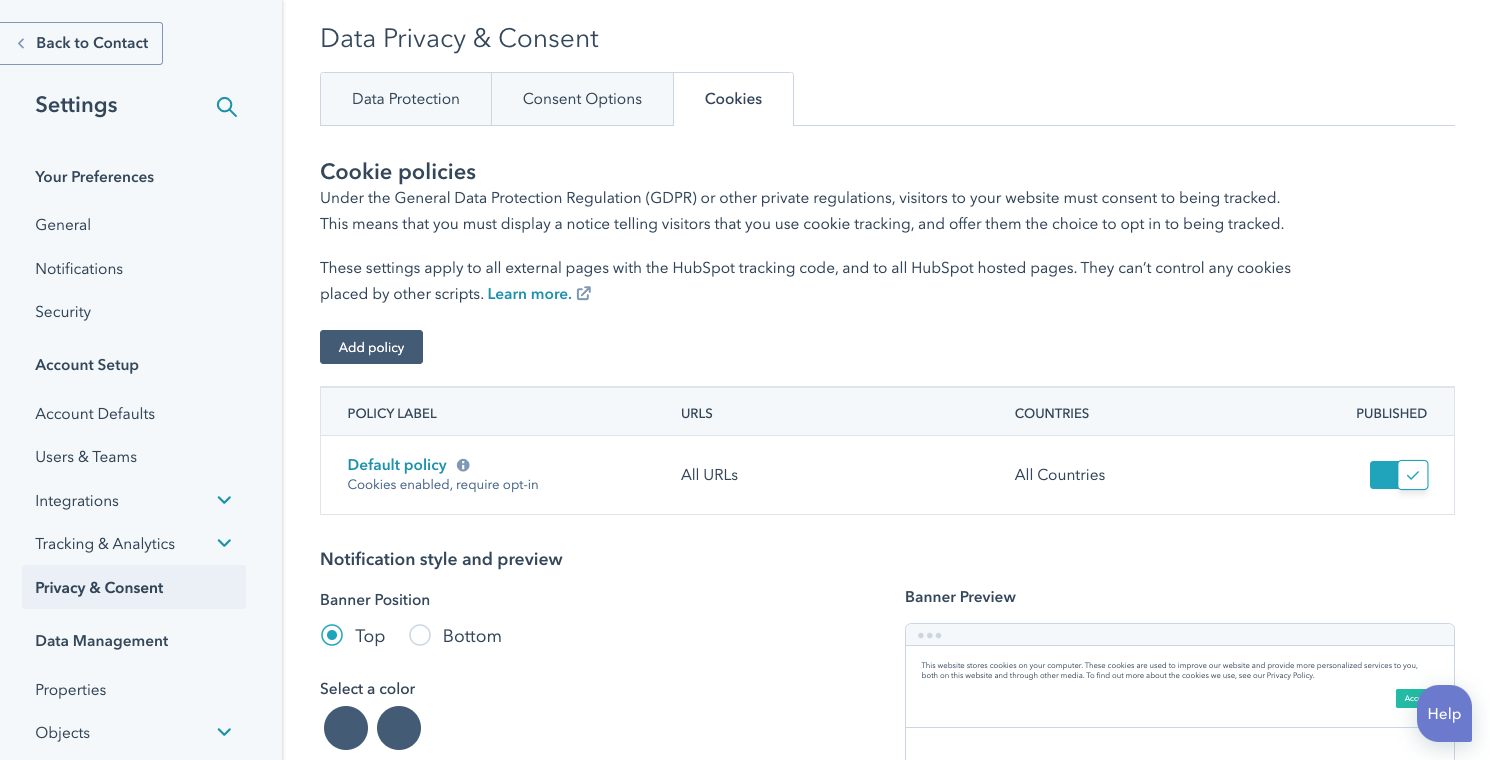Click the back chevron on Back to Contact
Viewport: 1490px width, 760px height.
point(20,43)
